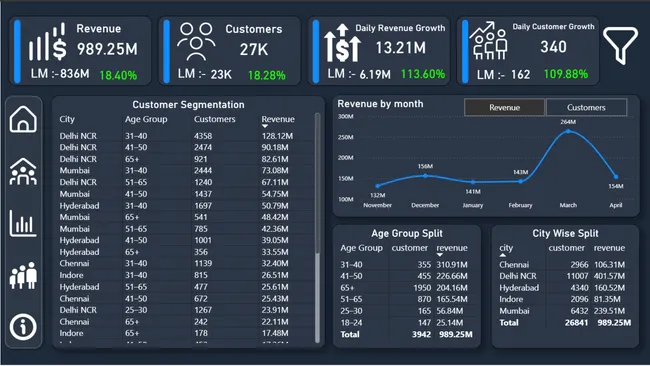Select 310.91M in Age Group Split
650x366 pixels.
(452, 264)
